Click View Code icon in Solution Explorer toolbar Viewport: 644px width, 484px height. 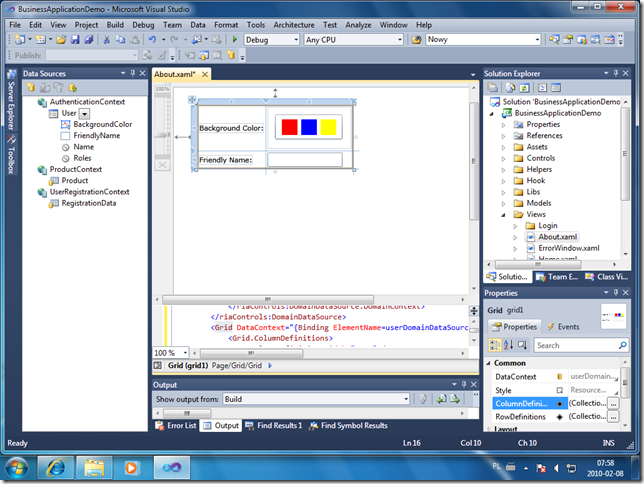tap(543, 88)
